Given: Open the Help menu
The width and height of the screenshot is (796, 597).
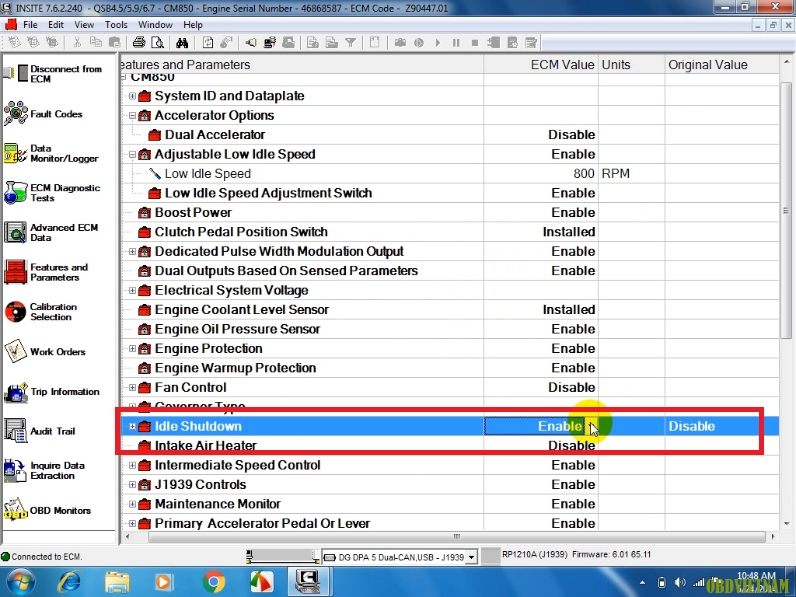Looking at the screenshot, I should [193, 24].
